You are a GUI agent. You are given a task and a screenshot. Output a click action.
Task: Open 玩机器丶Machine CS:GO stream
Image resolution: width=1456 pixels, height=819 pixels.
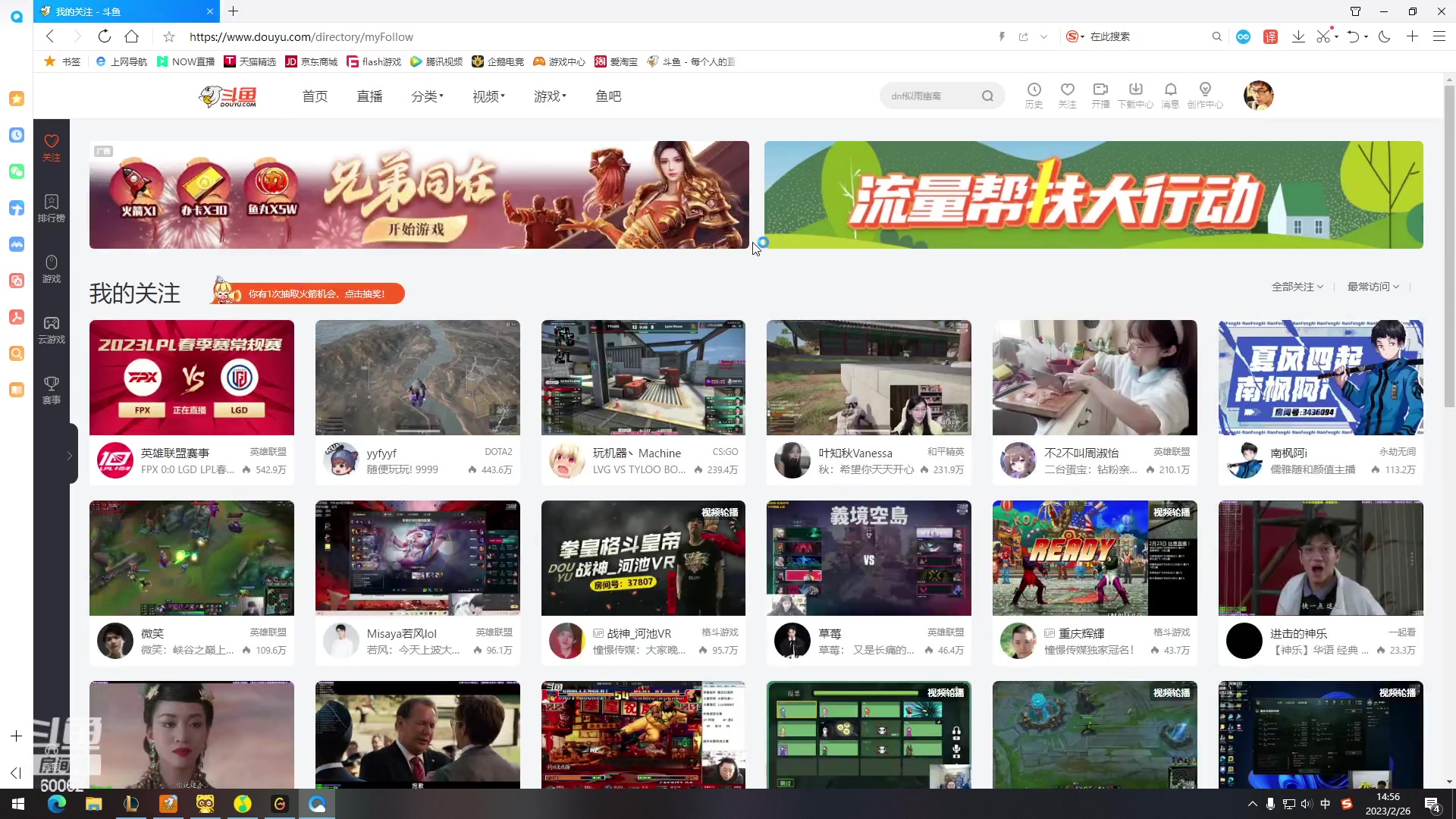643,402
